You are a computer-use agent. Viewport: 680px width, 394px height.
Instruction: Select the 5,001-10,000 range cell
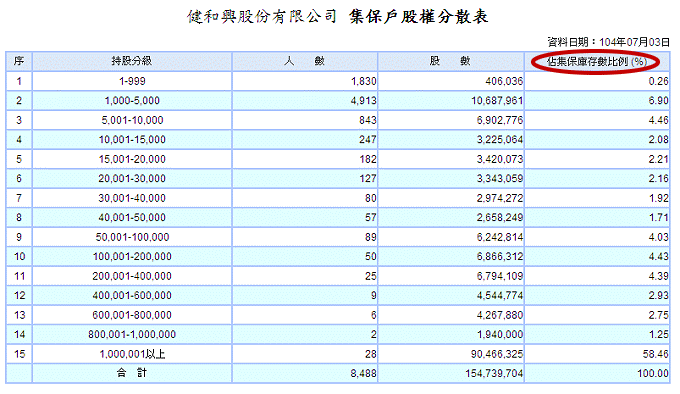[132, 120]
